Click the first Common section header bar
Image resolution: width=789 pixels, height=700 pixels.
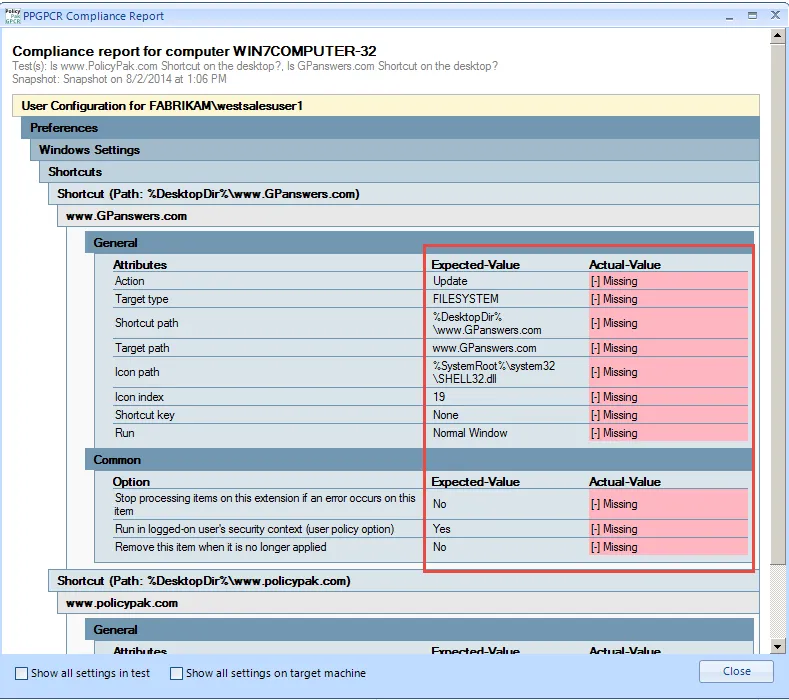click(419, 460)
